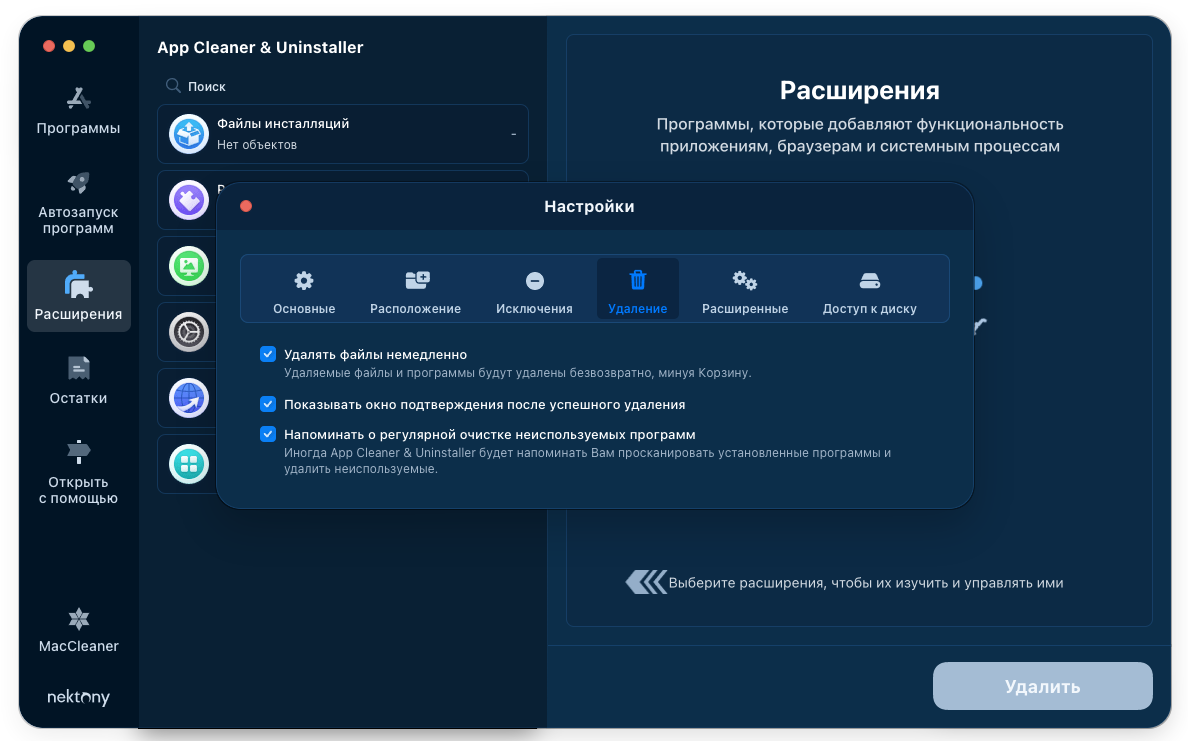Disable Напоминать о регулярной очистке checkbox
1188x741 pixels.
coord(268,434)
